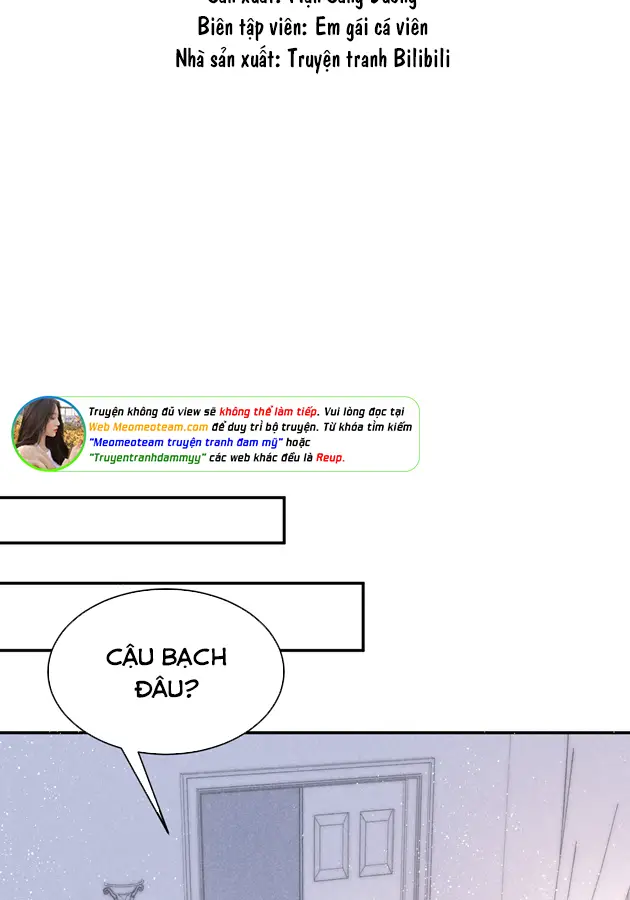Click the "Biên tập viên: Em gái cá viên" credit
The width and height of the screenshot is (630, 900).
click(x=312, y=28)
